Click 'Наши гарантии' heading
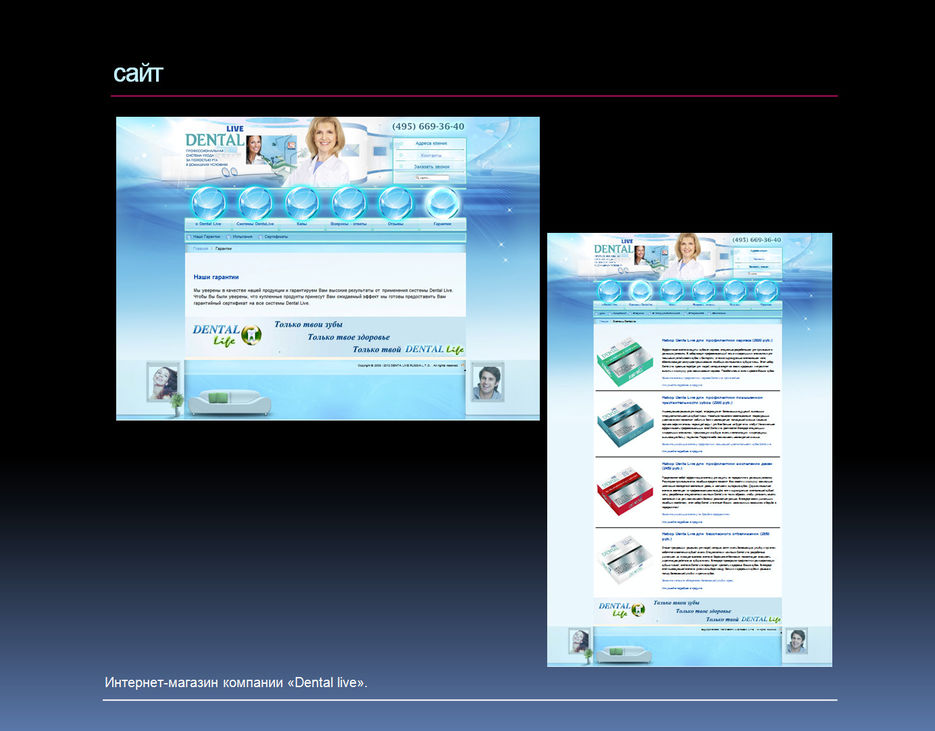The image size is (935, 731). click(216, 277)
